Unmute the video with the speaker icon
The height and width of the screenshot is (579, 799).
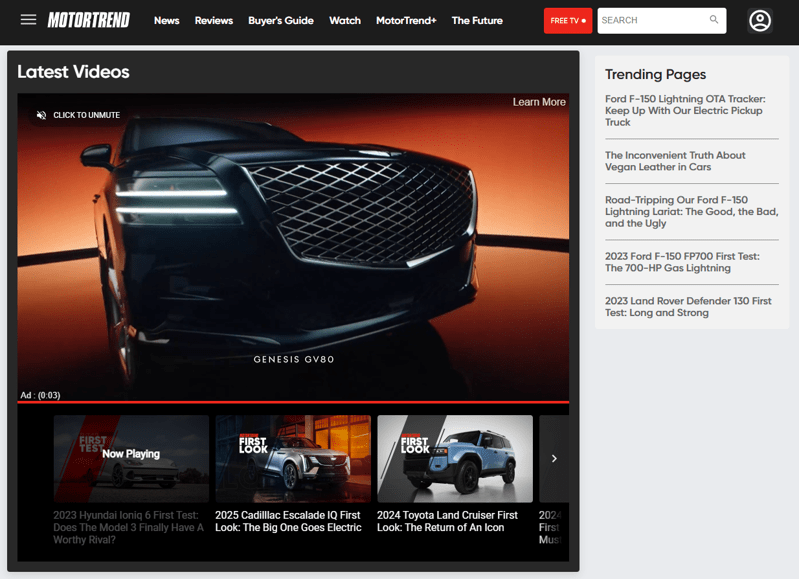point(41,115)
